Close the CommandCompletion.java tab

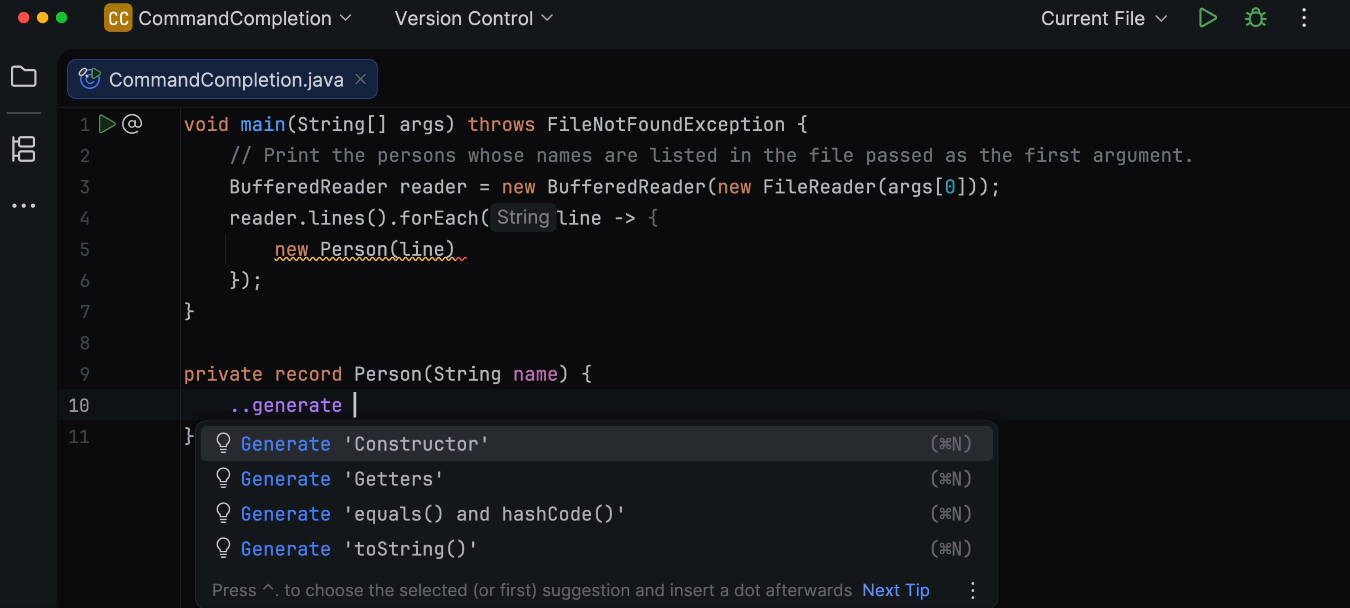point(361,79)
